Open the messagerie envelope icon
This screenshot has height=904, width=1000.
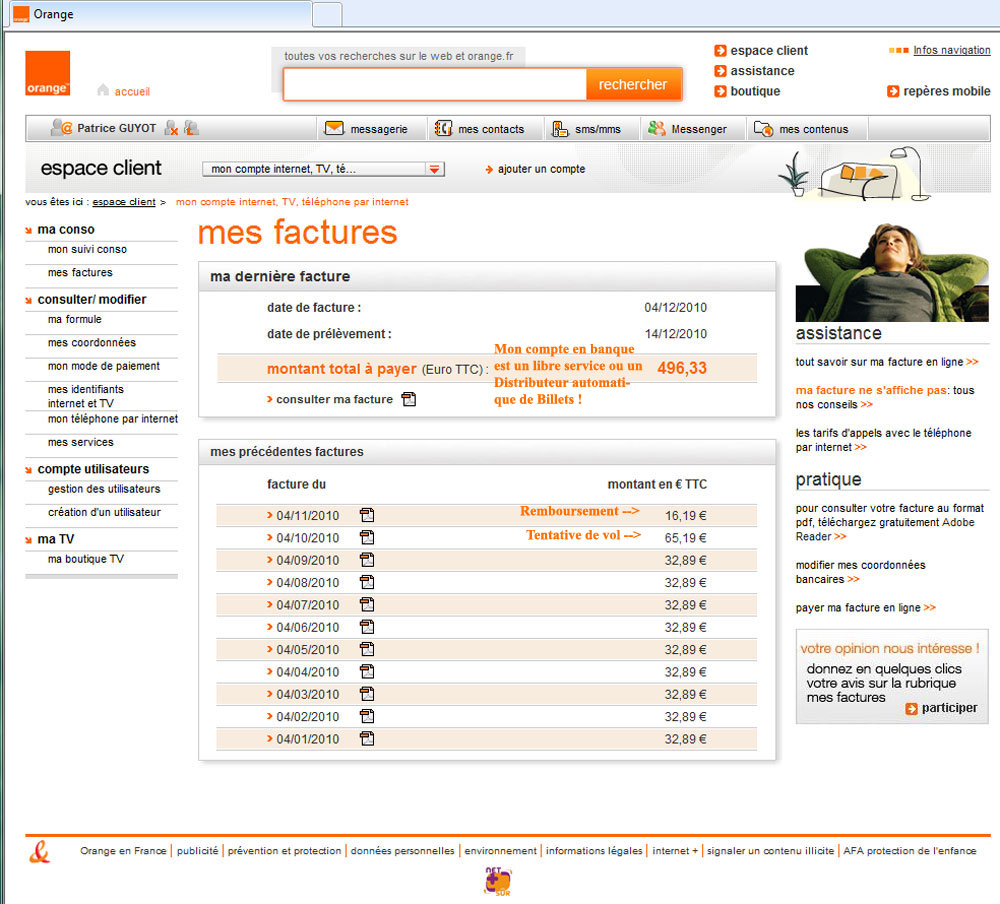[334, 128]
